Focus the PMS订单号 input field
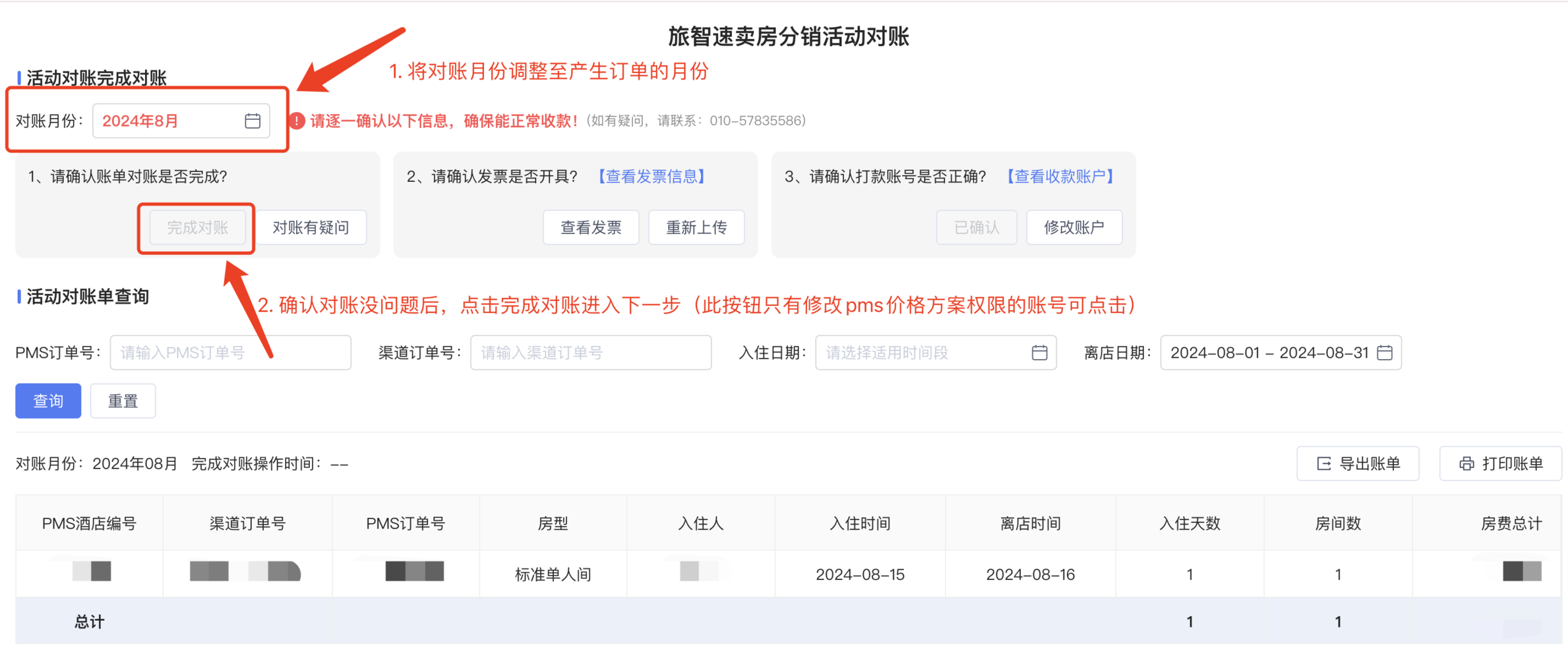The height and width of the screenshot is (659, 1568). point(231,353)
